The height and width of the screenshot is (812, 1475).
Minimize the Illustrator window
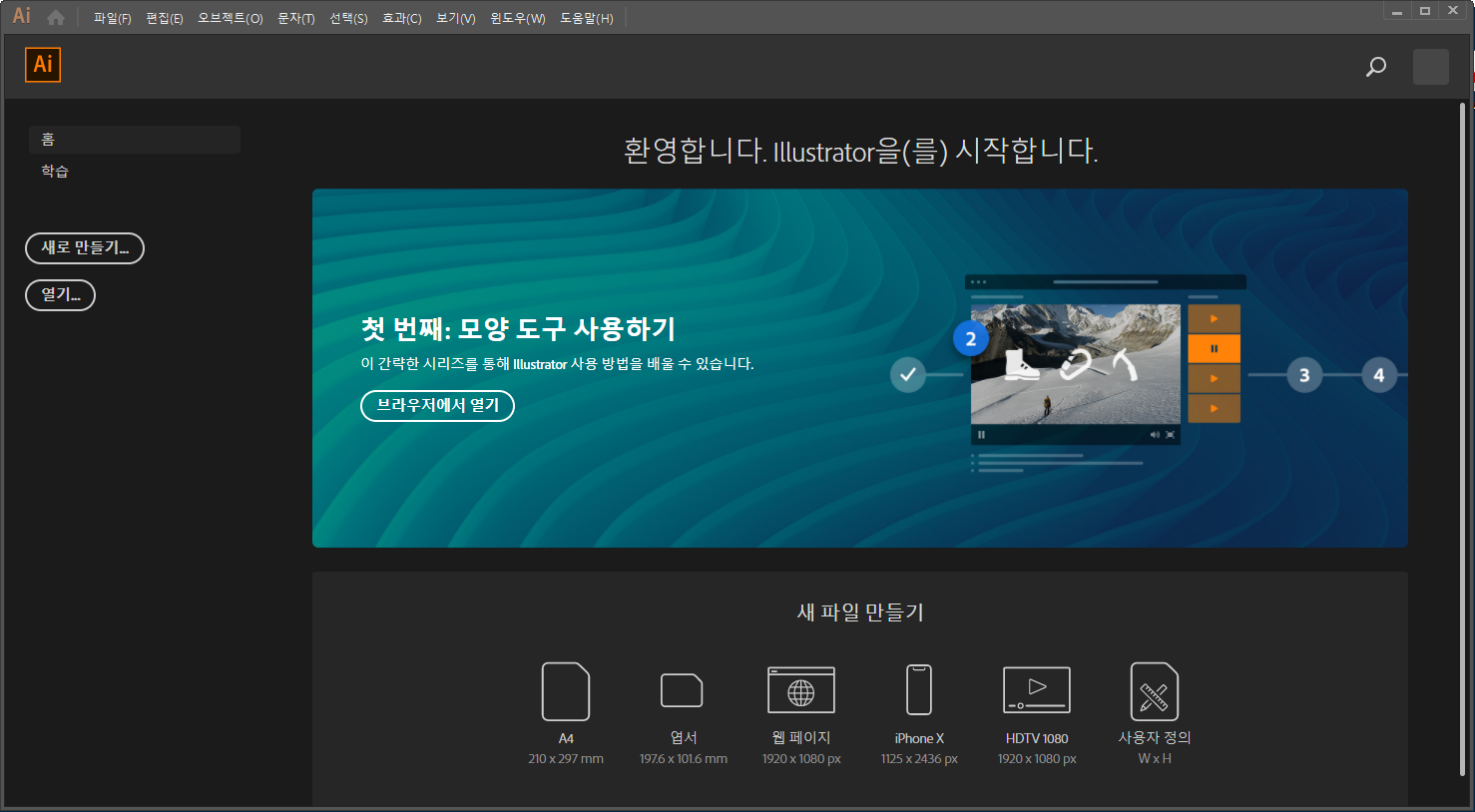tap(1397, 11)
